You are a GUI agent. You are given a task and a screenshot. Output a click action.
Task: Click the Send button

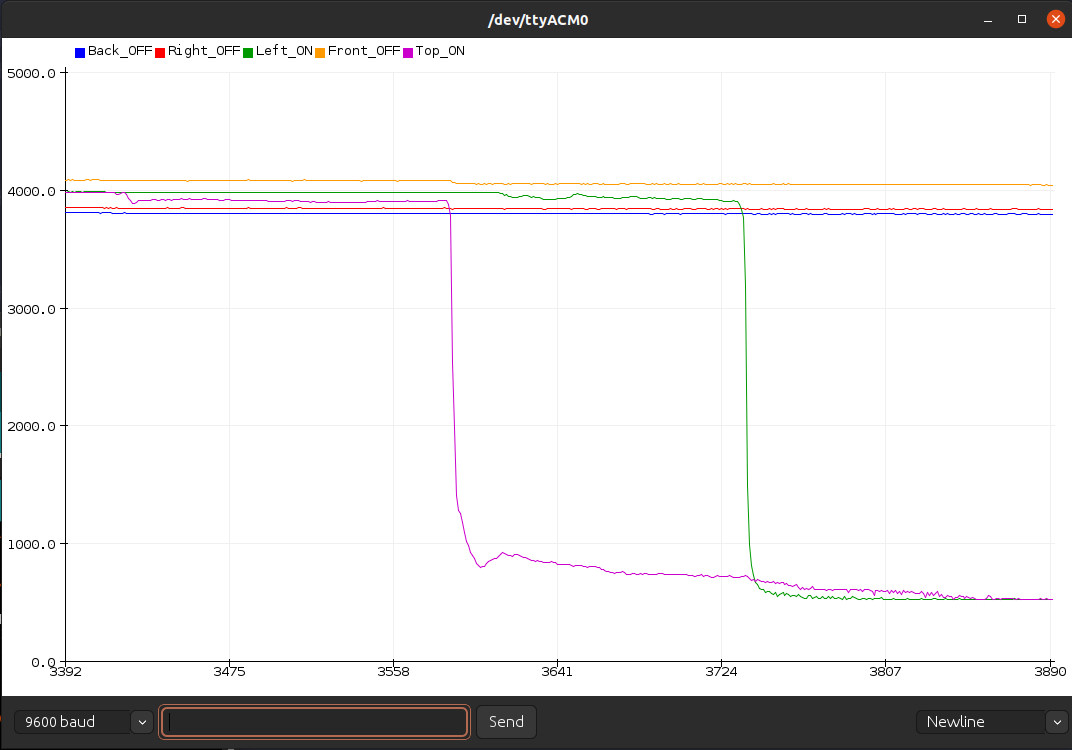(x=506, y=722)
